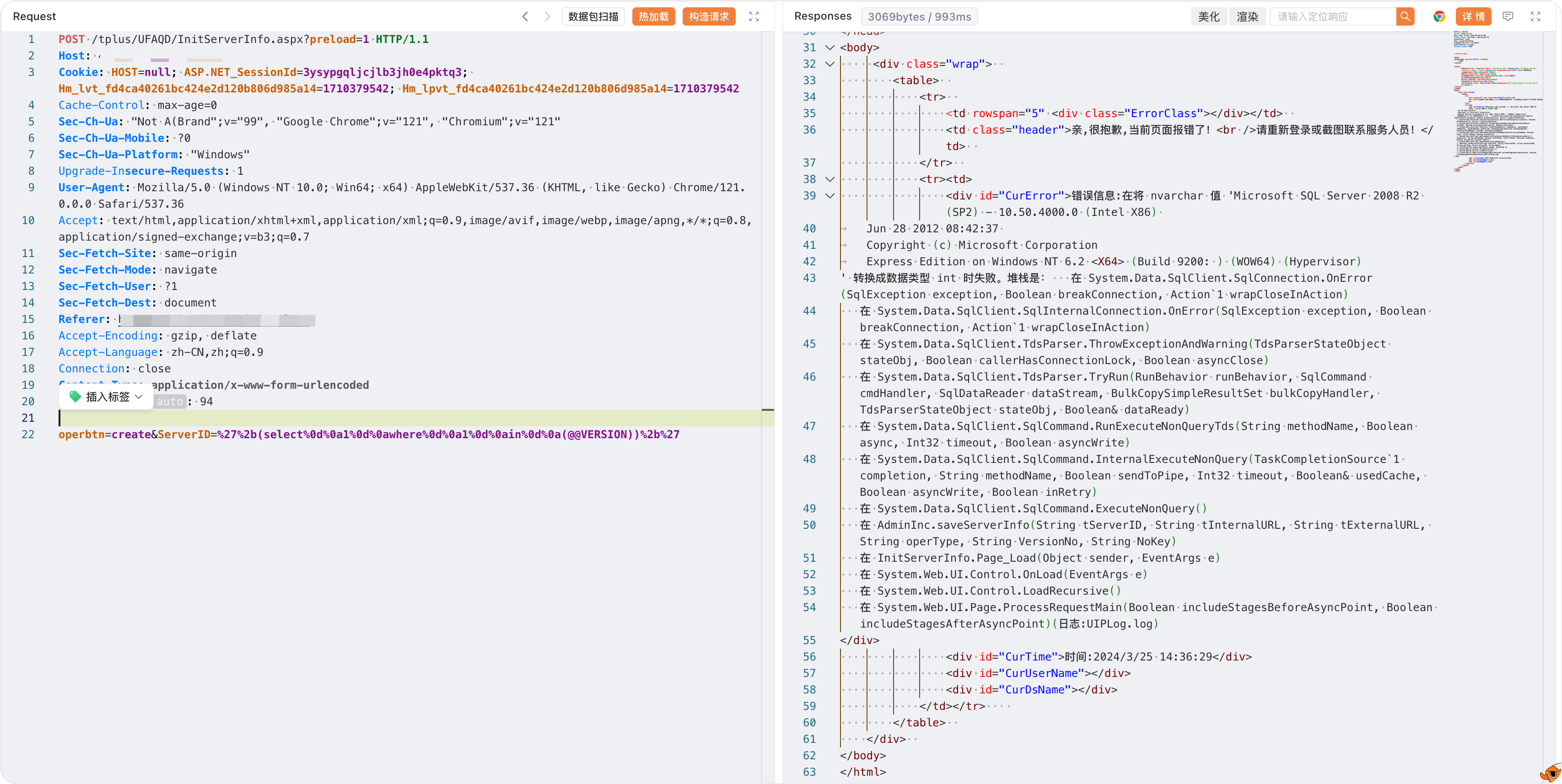Click the 构造请求 button
The width and height of the screenshot is (1562, 784).
[x=708, y=16]
